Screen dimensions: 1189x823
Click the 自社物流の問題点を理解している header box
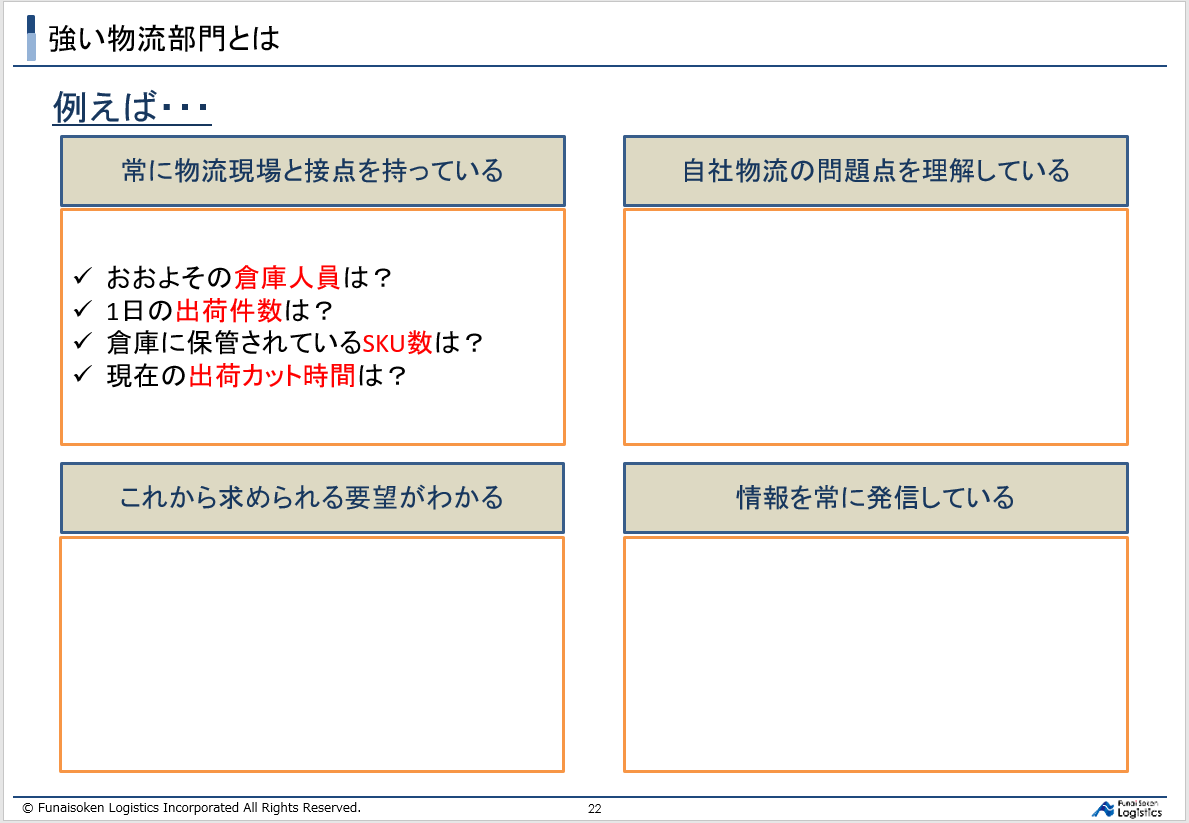coord(875,171)
